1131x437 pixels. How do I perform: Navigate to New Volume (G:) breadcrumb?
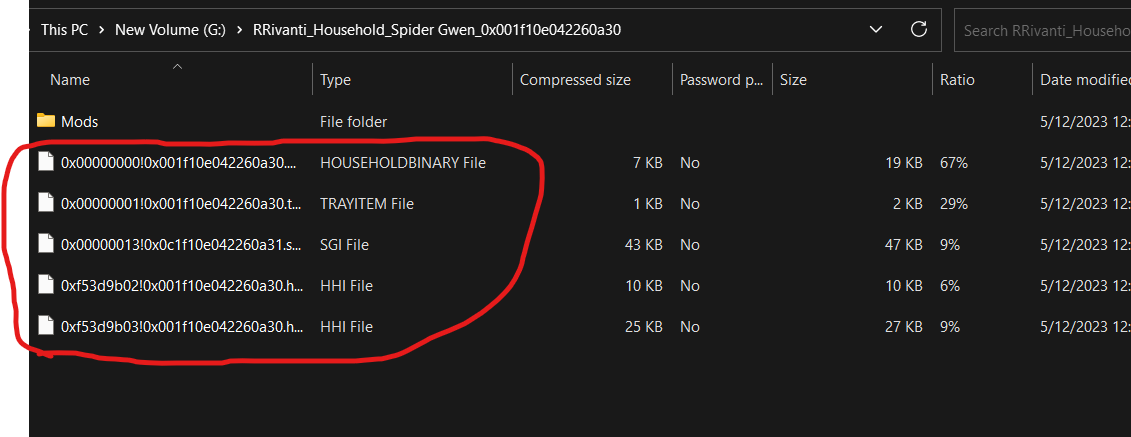click(170, 30)
